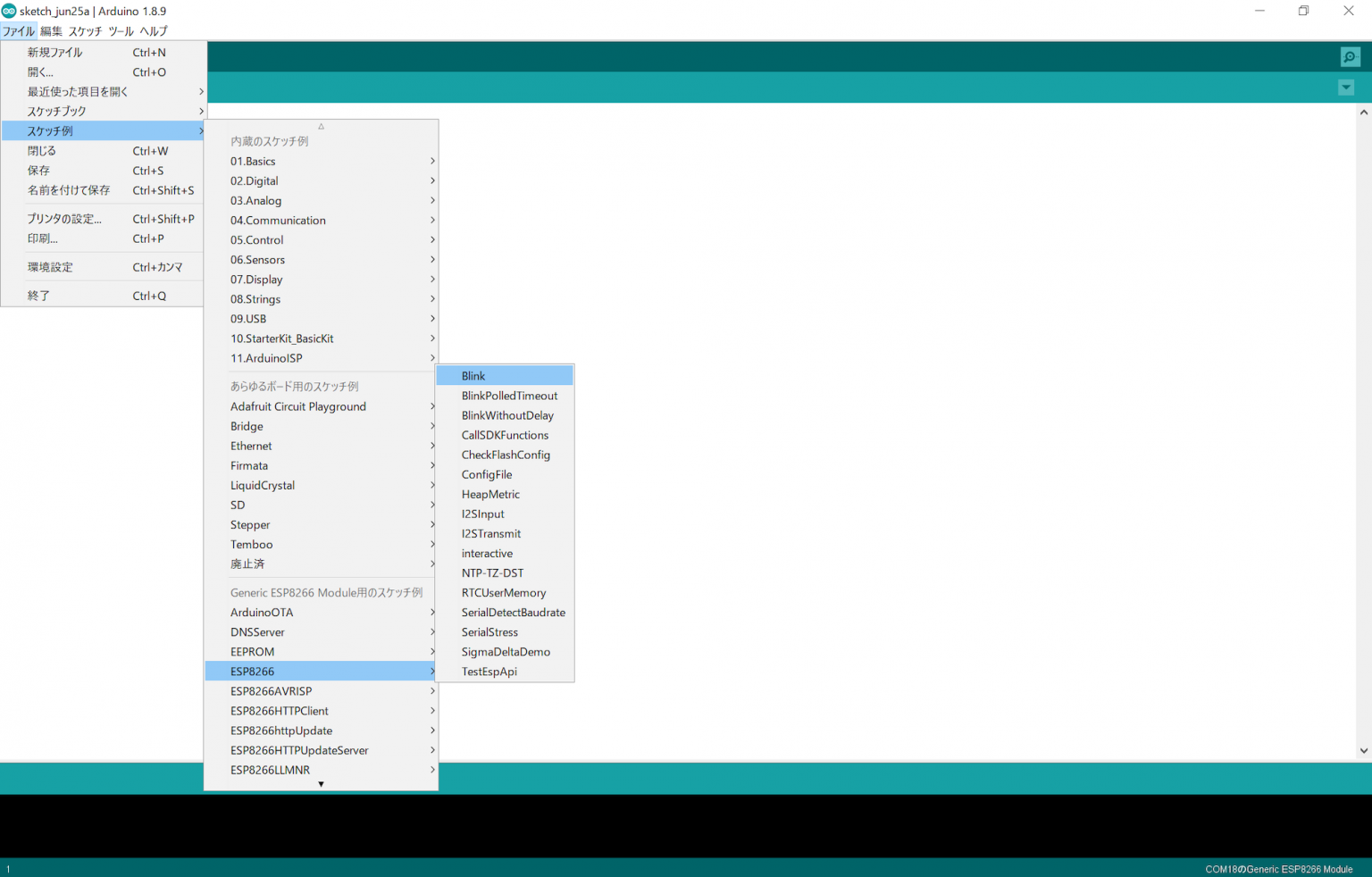Open the BlinkWithoutDelay example
This screenshot has height=877, width=1372.
(506, 415)
